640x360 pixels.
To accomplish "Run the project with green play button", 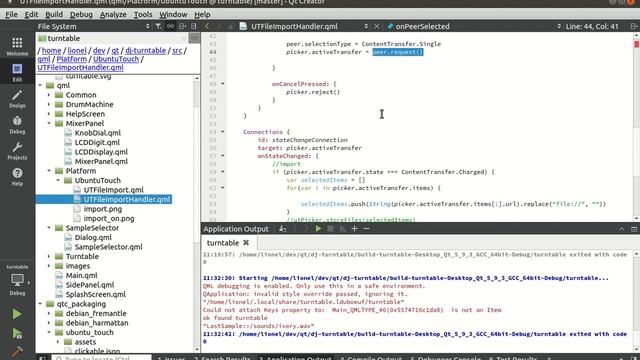I will [x=17, y=314].
